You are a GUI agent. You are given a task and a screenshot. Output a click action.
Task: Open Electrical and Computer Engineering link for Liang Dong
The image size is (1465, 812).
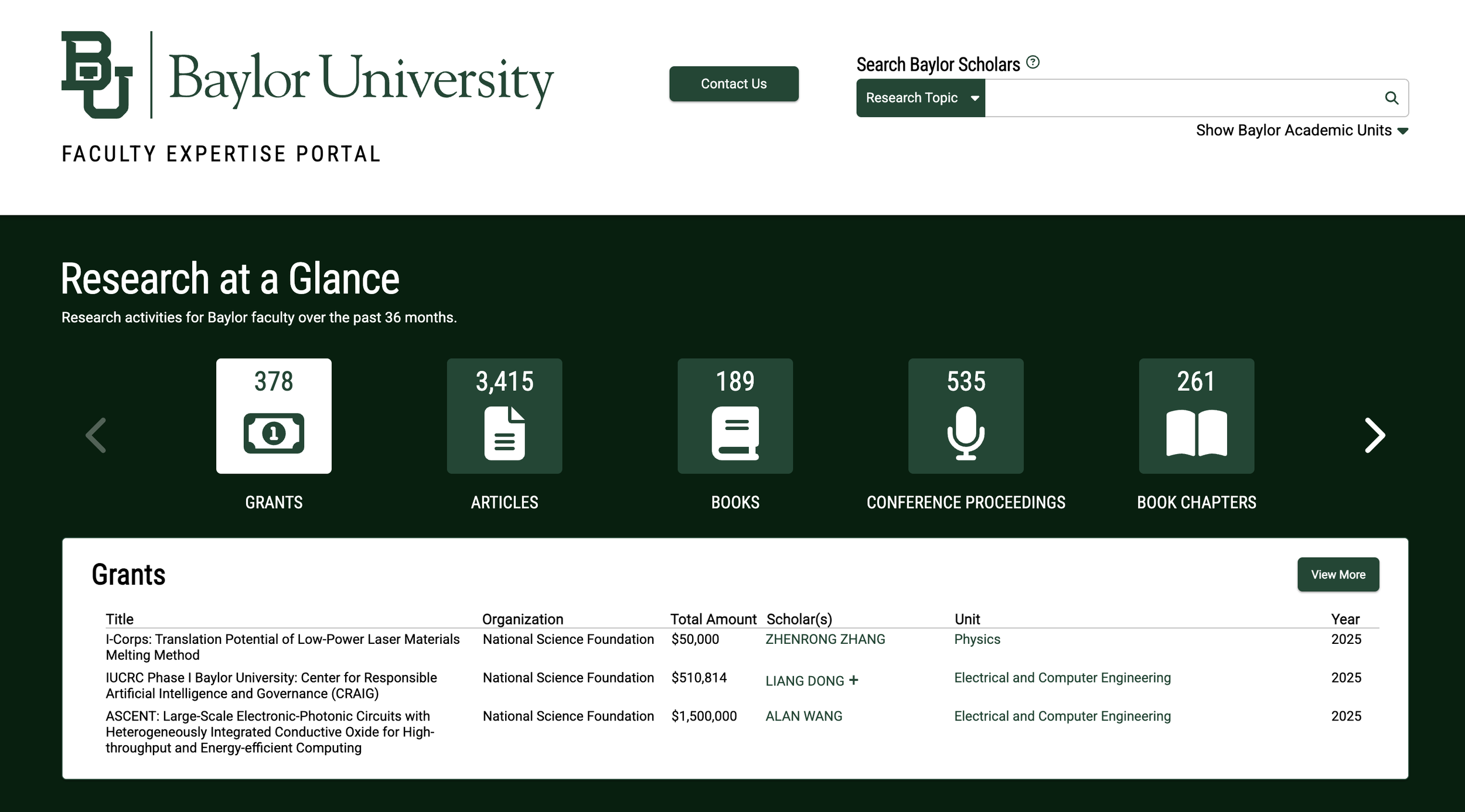pos(1062,678)
